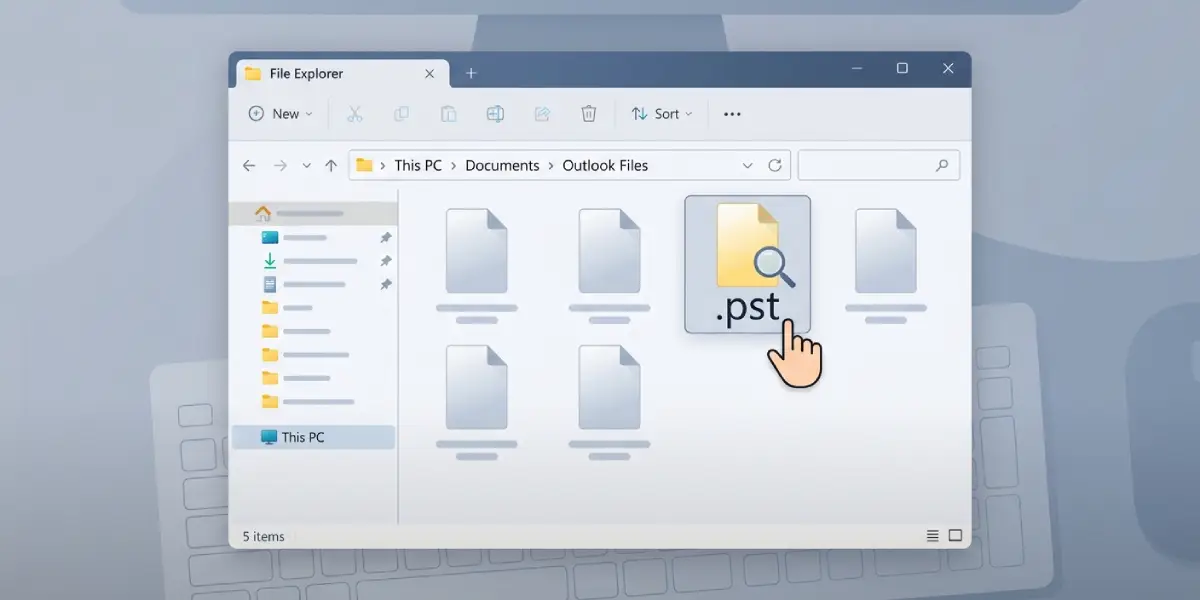This screenshot has height=600, width=1200.
Task: Click the search box field
Action: coord(879,166)
